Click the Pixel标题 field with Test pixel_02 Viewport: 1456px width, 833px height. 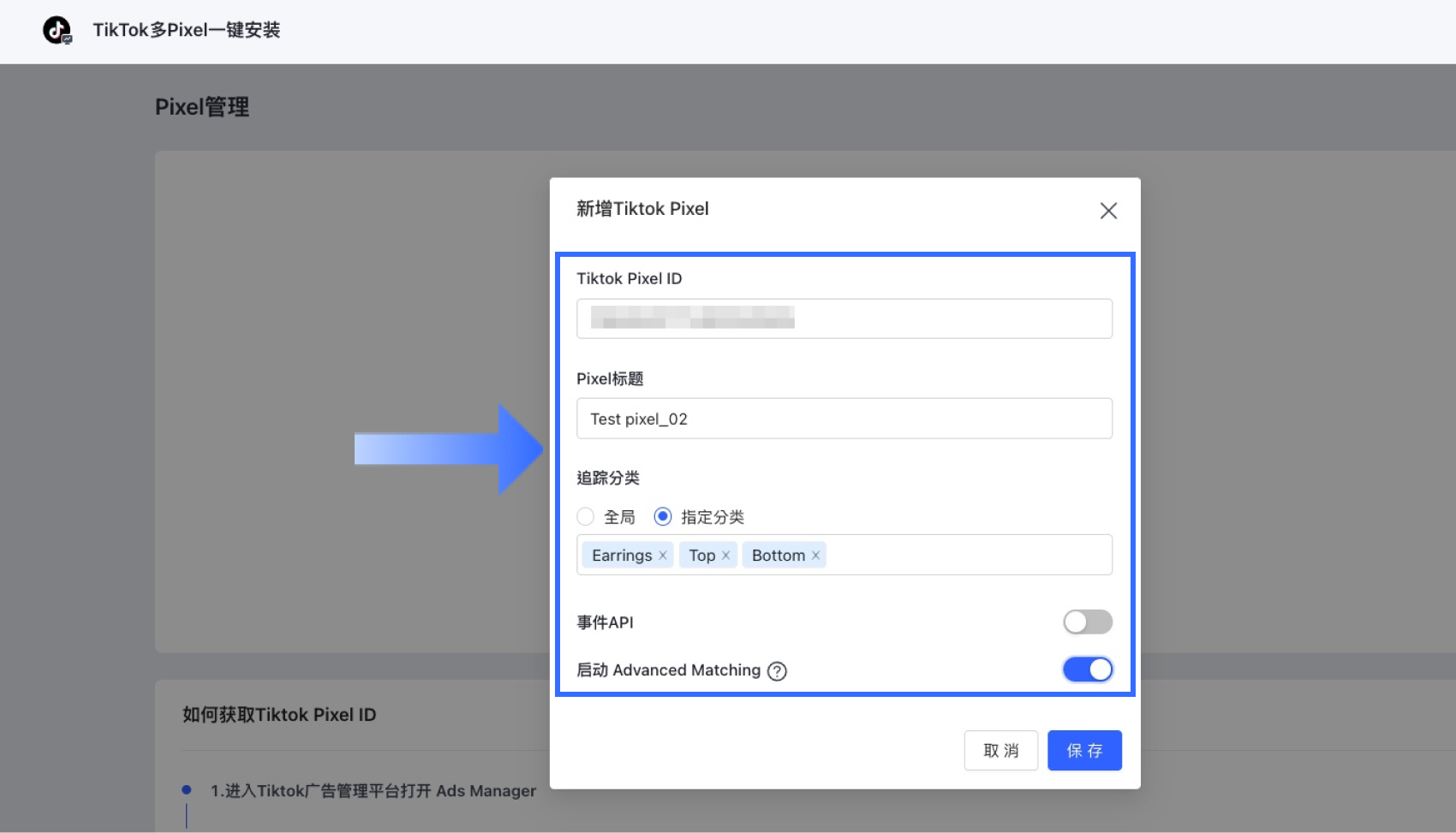[x=844, y=419]
